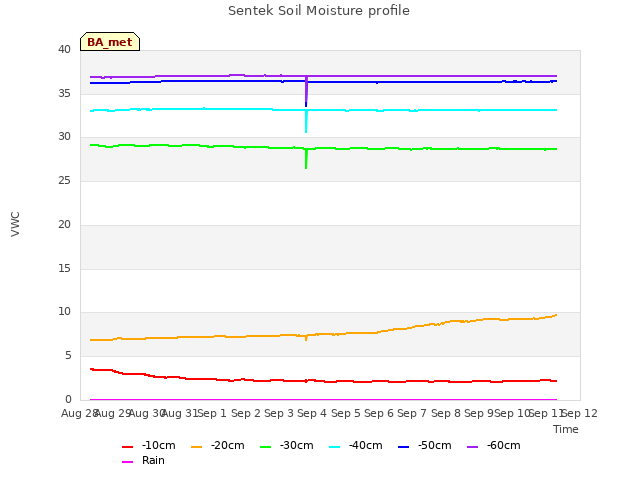Click the 35 y-axis tick label

pos(64,93)
